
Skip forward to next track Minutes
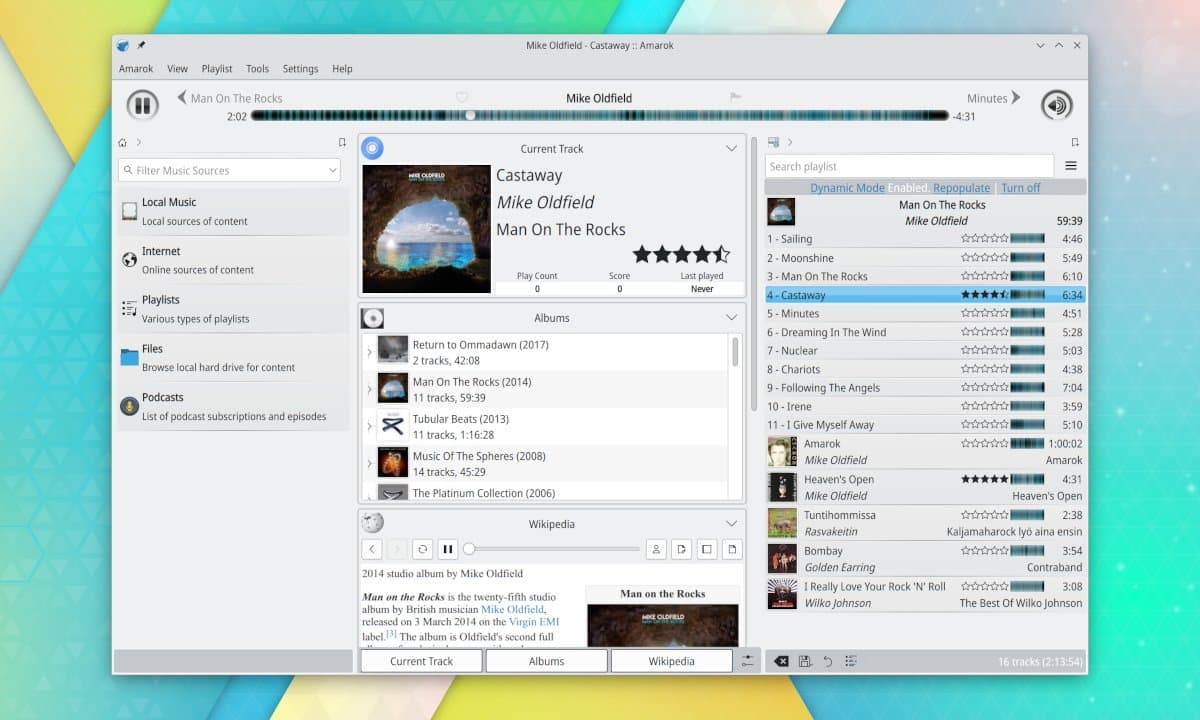point(994,98)
